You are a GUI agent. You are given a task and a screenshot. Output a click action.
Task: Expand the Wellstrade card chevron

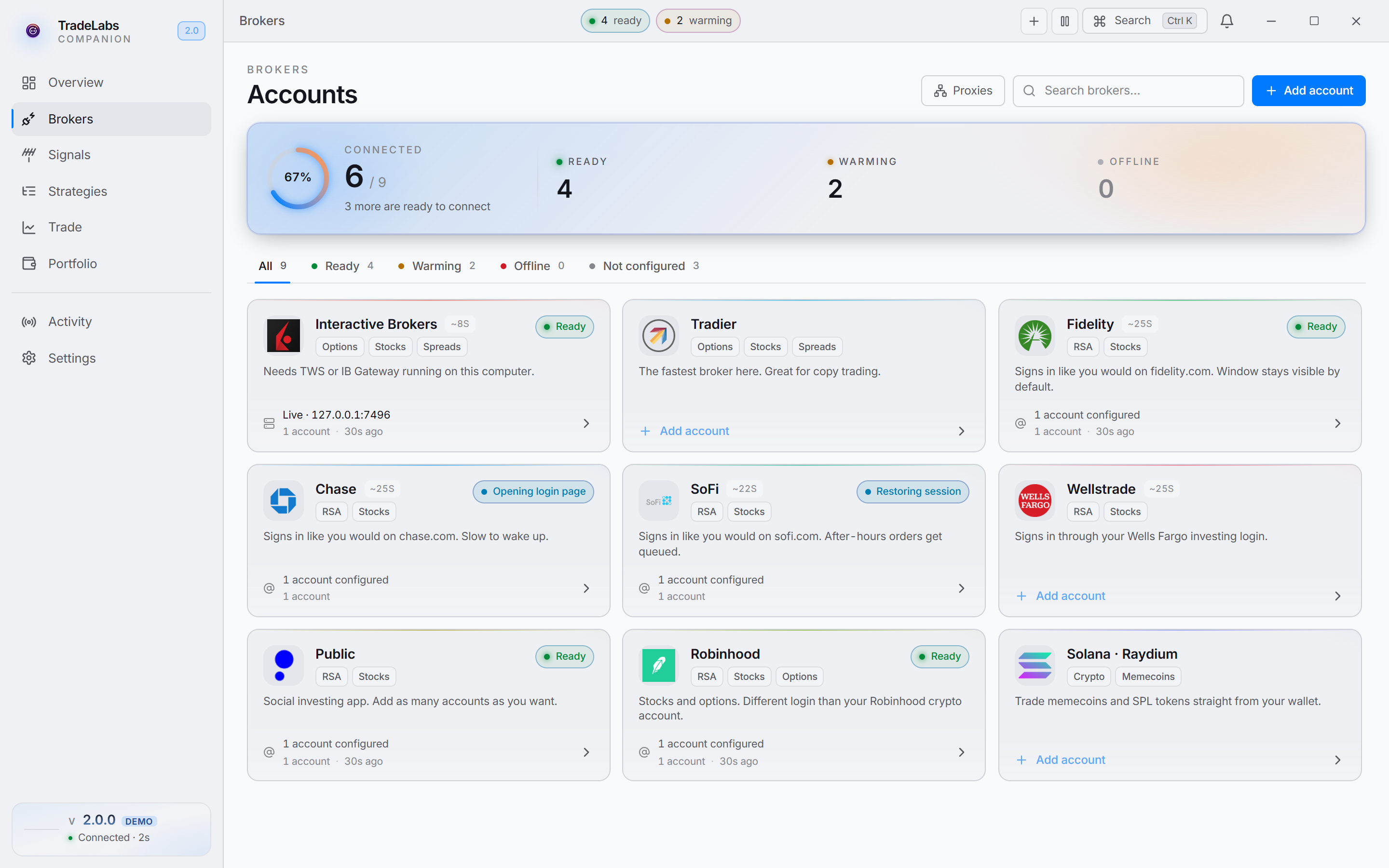[x=1337, y=596]
